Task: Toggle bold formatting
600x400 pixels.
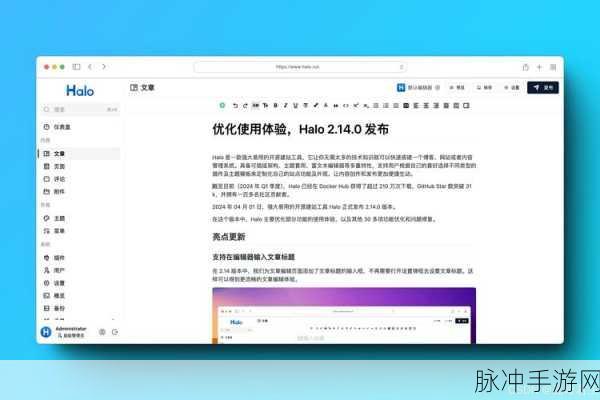Action: pos(276,106)
